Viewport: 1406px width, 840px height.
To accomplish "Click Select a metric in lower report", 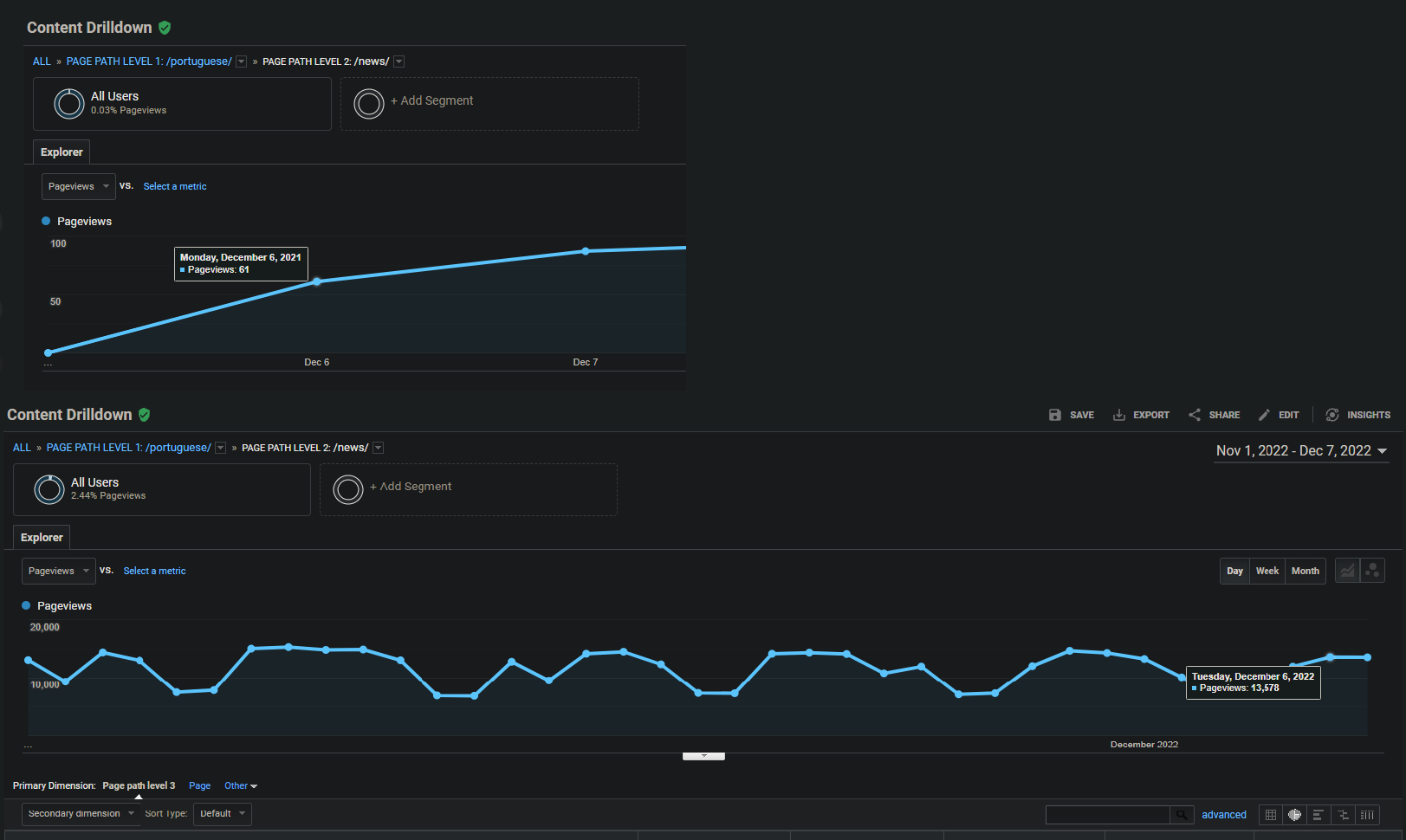I will pyautogui.click(x=154, y=571).
